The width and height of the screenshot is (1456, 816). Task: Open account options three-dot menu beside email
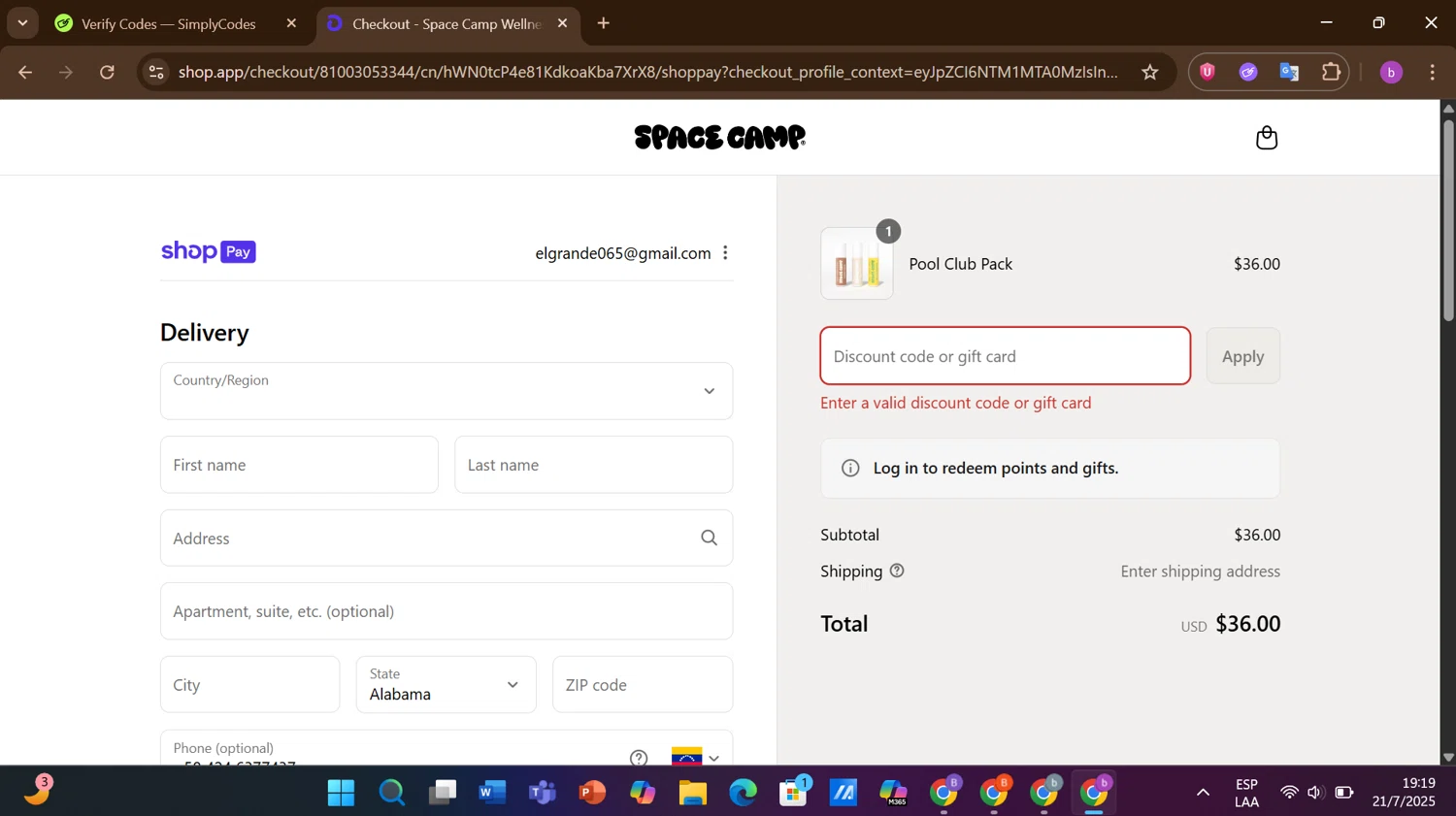(x=725, y=253)
